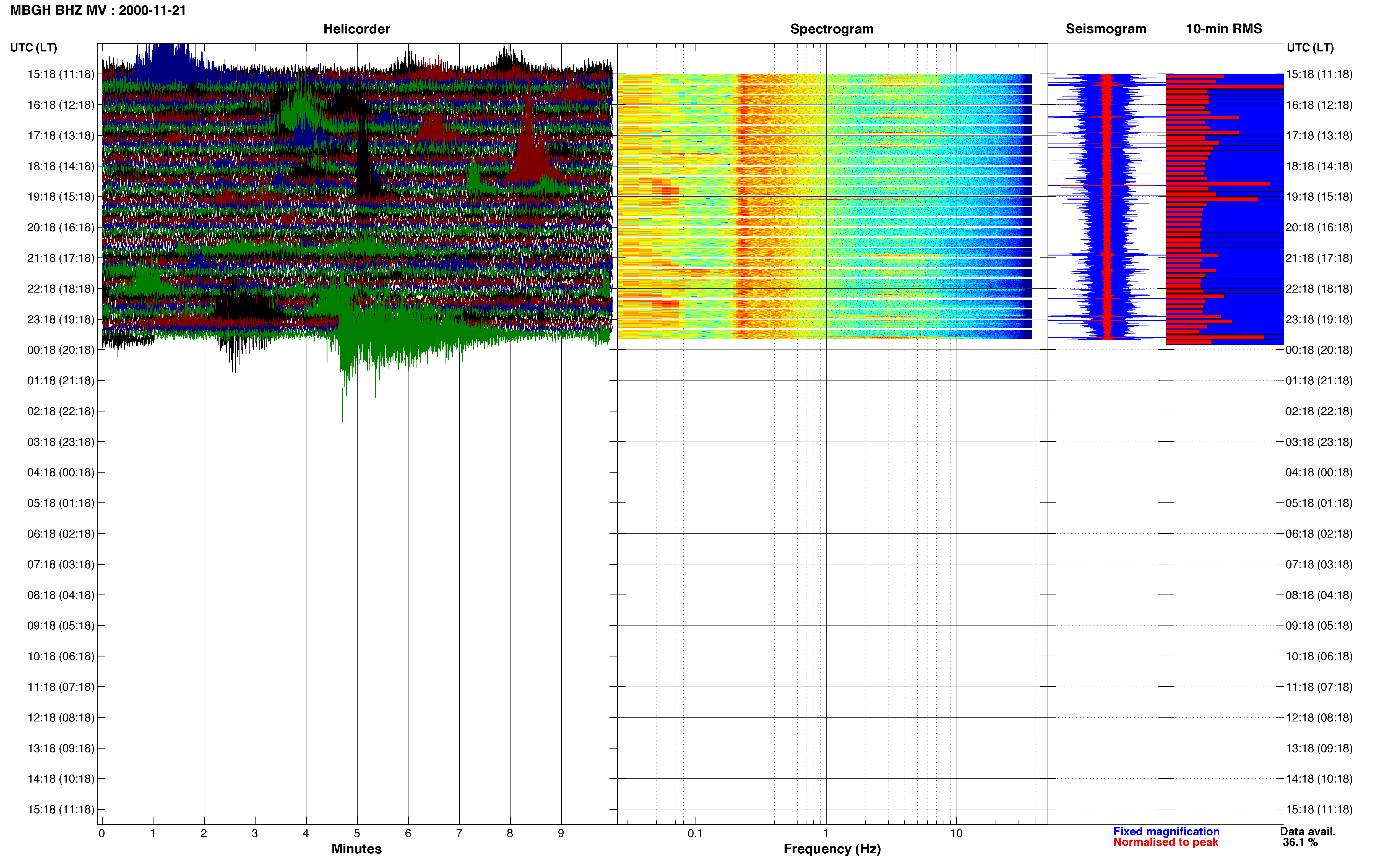Viewport: 1388px width, 868px height.
Task: Click the 'Minutes' axis label under helicorder
Action: pyautogui.click(x=356, y=849)
